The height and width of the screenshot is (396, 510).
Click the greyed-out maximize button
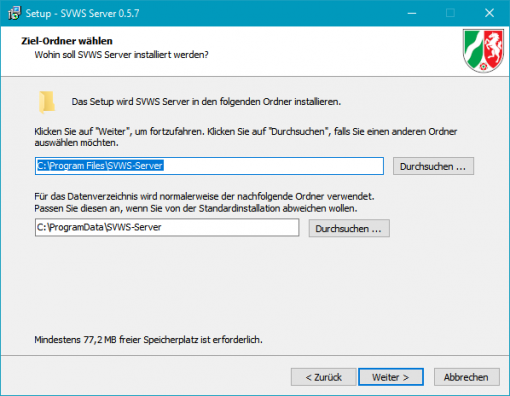(450, 13)
